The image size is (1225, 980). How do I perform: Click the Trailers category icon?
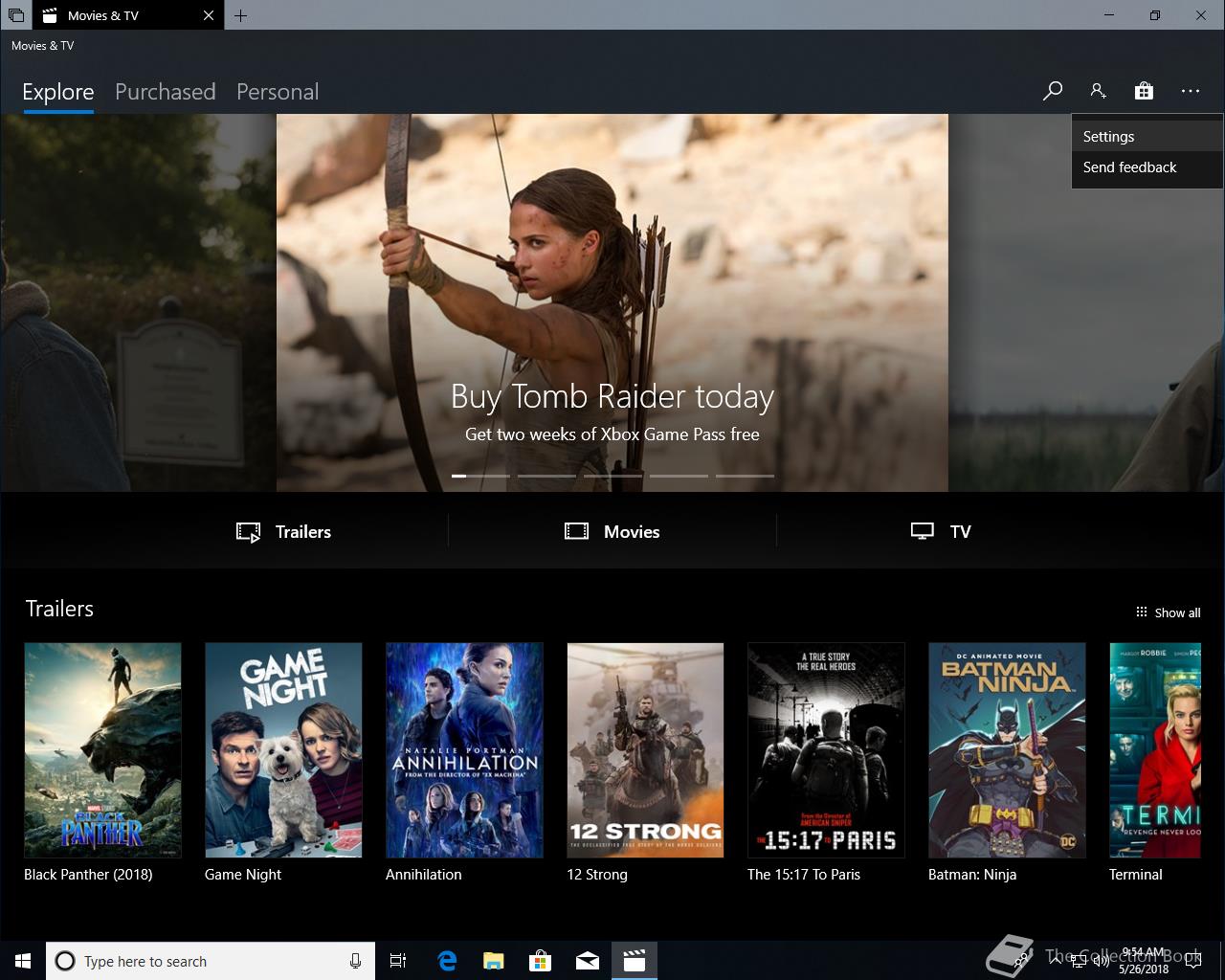248,532
